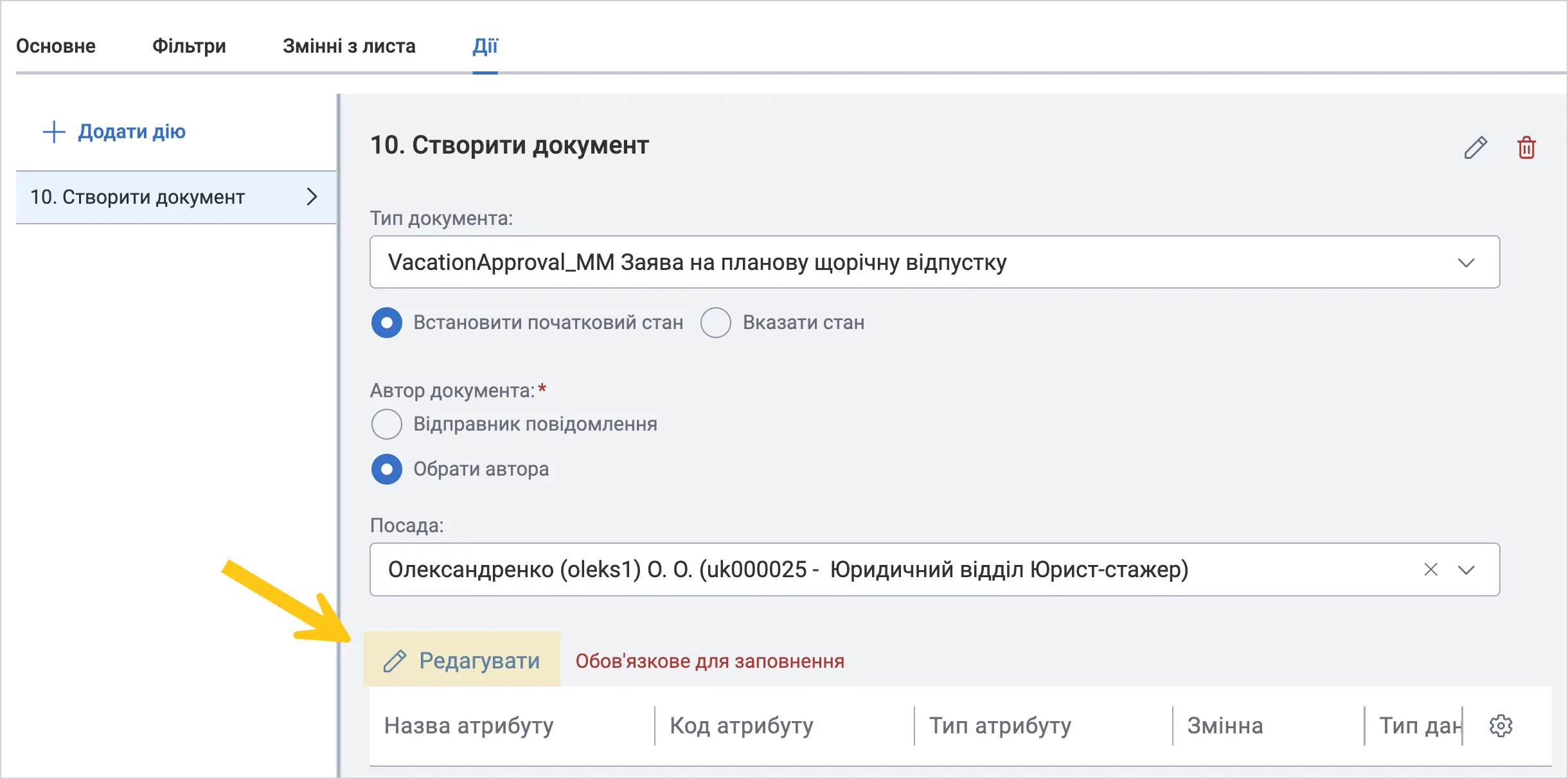Open the Фільтри tab
The width and height of the screenshot is (1568, 779).
(x=189, y=46)
